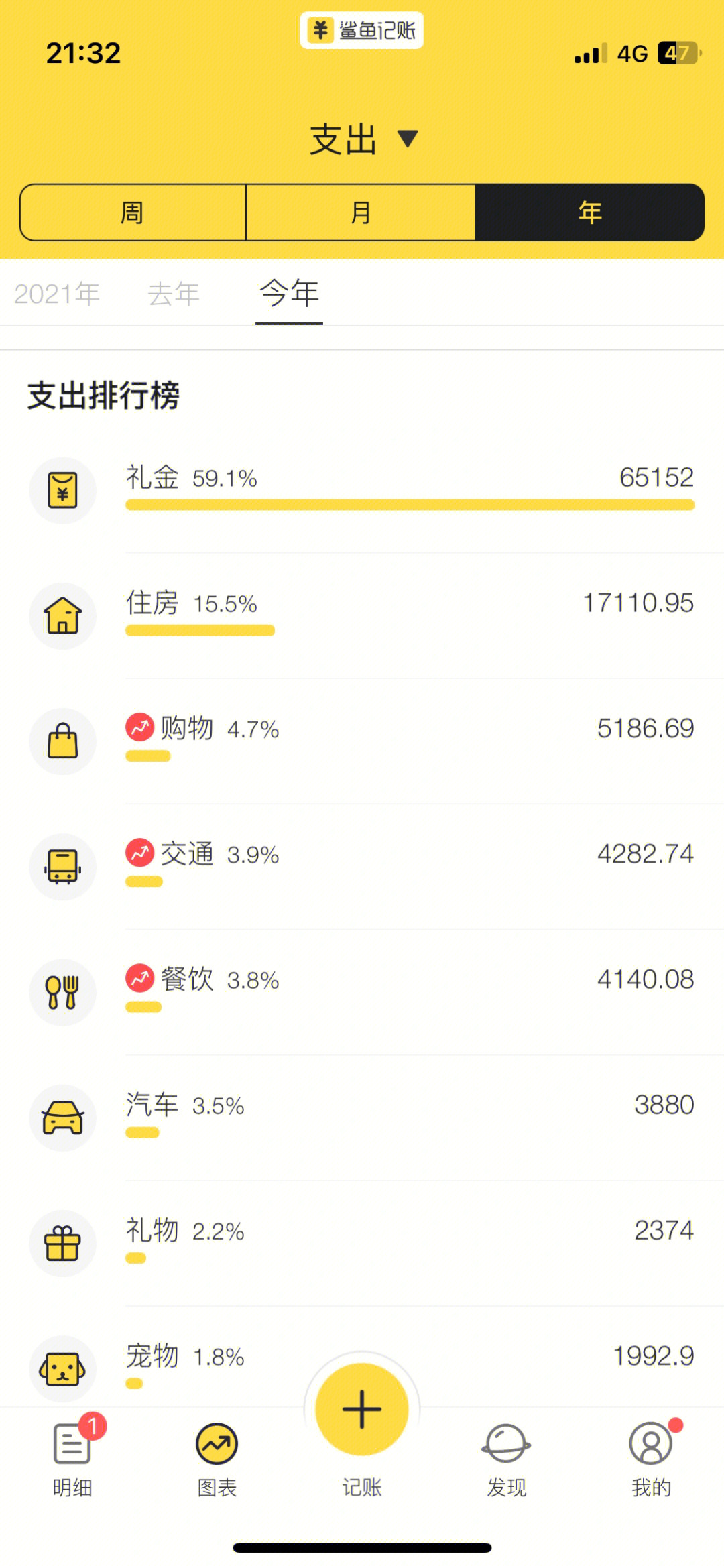Switch period to 周 view
The height and width of the screenshot is (1568, 724).
133,213
